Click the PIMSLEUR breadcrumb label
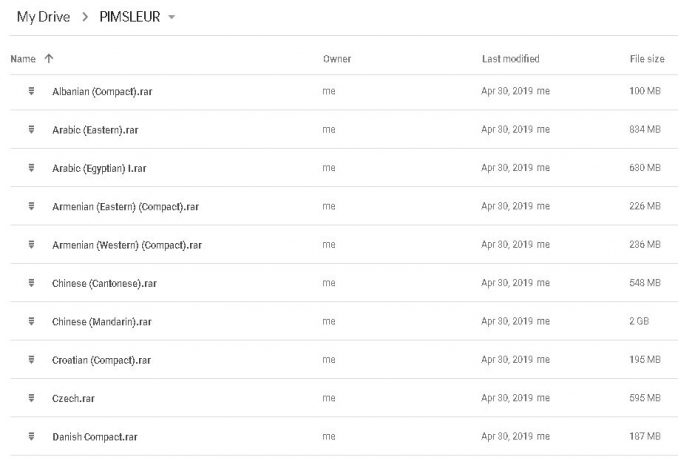The image size is (678, 458). point(129,18)
